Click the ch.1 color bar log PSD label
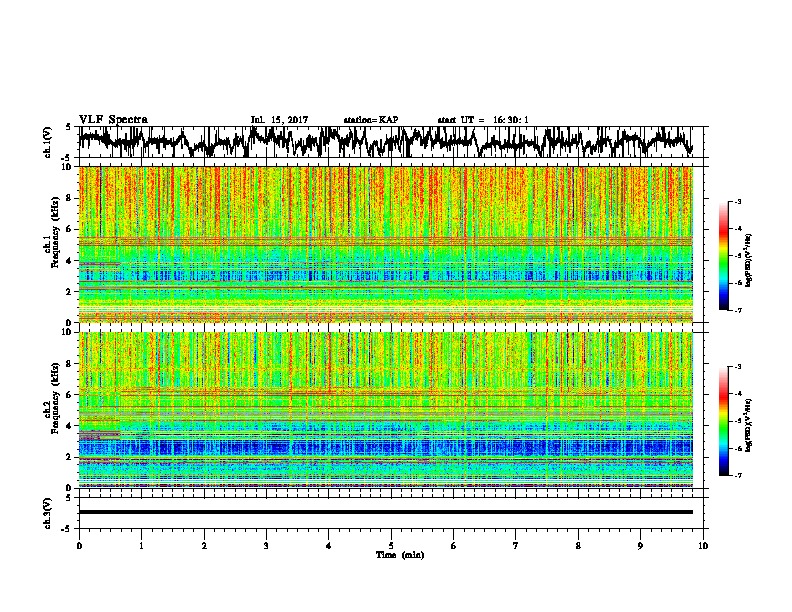Viewport: 792px width, 612px height. coord(748,260)
